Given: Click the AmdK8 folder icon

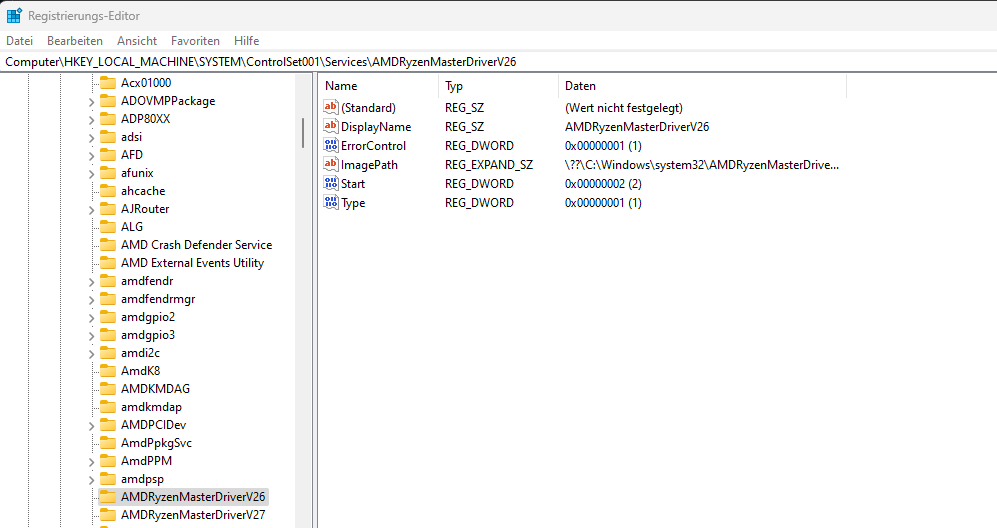Looking at the screenshot, I should click(x=108, y=371).
